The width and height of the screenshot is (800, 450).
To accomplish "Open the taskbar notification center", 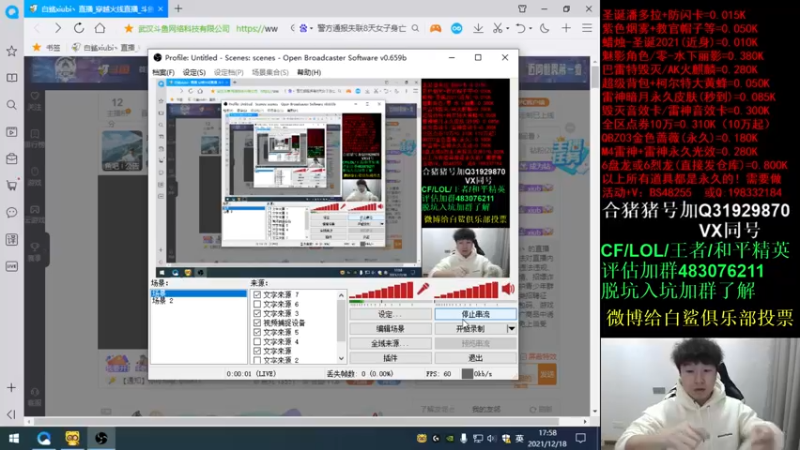I will click(580, 438).
